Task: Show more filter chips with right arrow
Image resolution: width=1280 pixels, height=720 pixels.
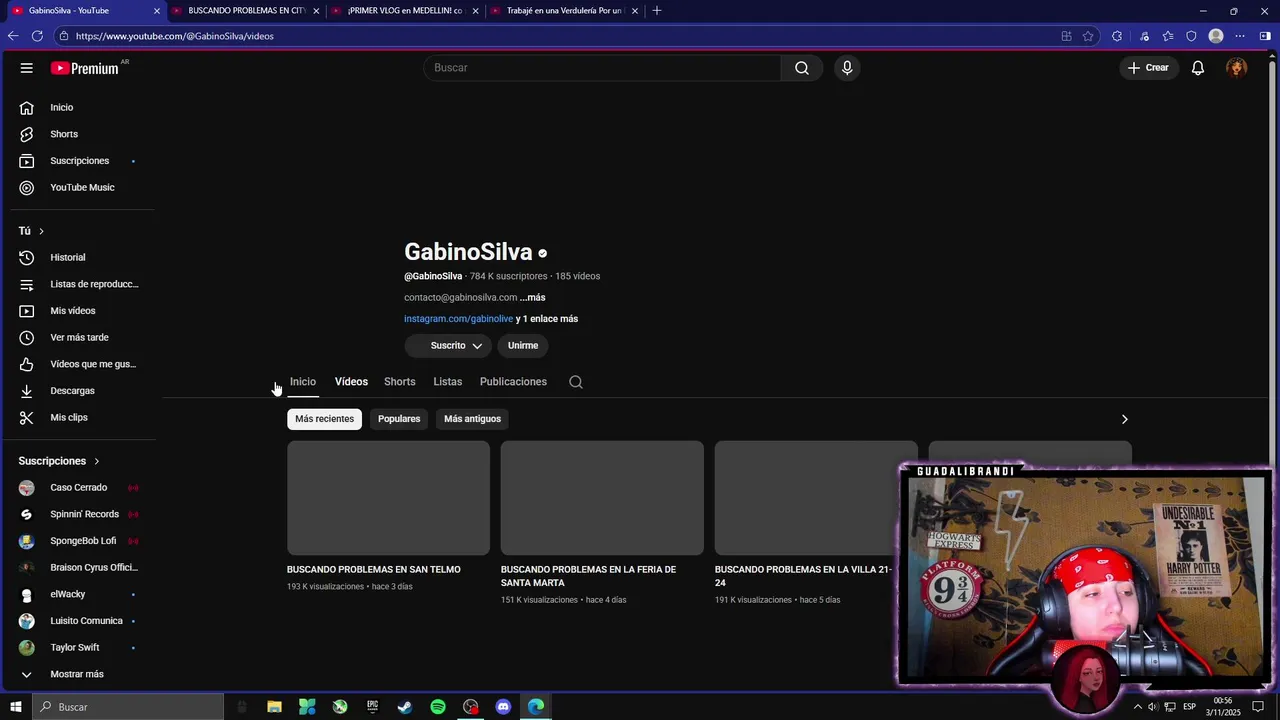Action: pos(1124,419)
